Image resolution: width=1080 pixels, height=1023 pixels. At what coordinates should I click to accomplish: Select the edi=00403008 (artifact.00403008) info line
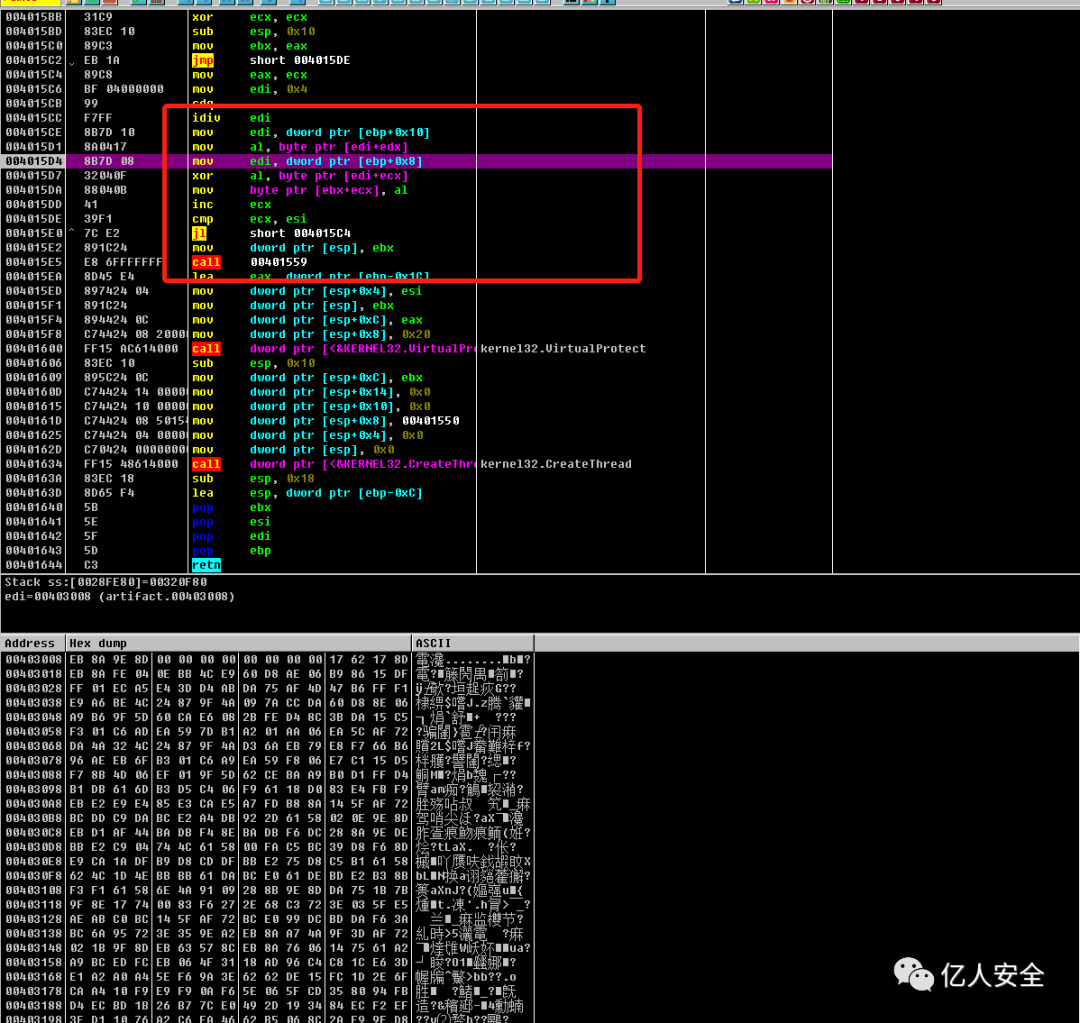click(x=120, y=598)
